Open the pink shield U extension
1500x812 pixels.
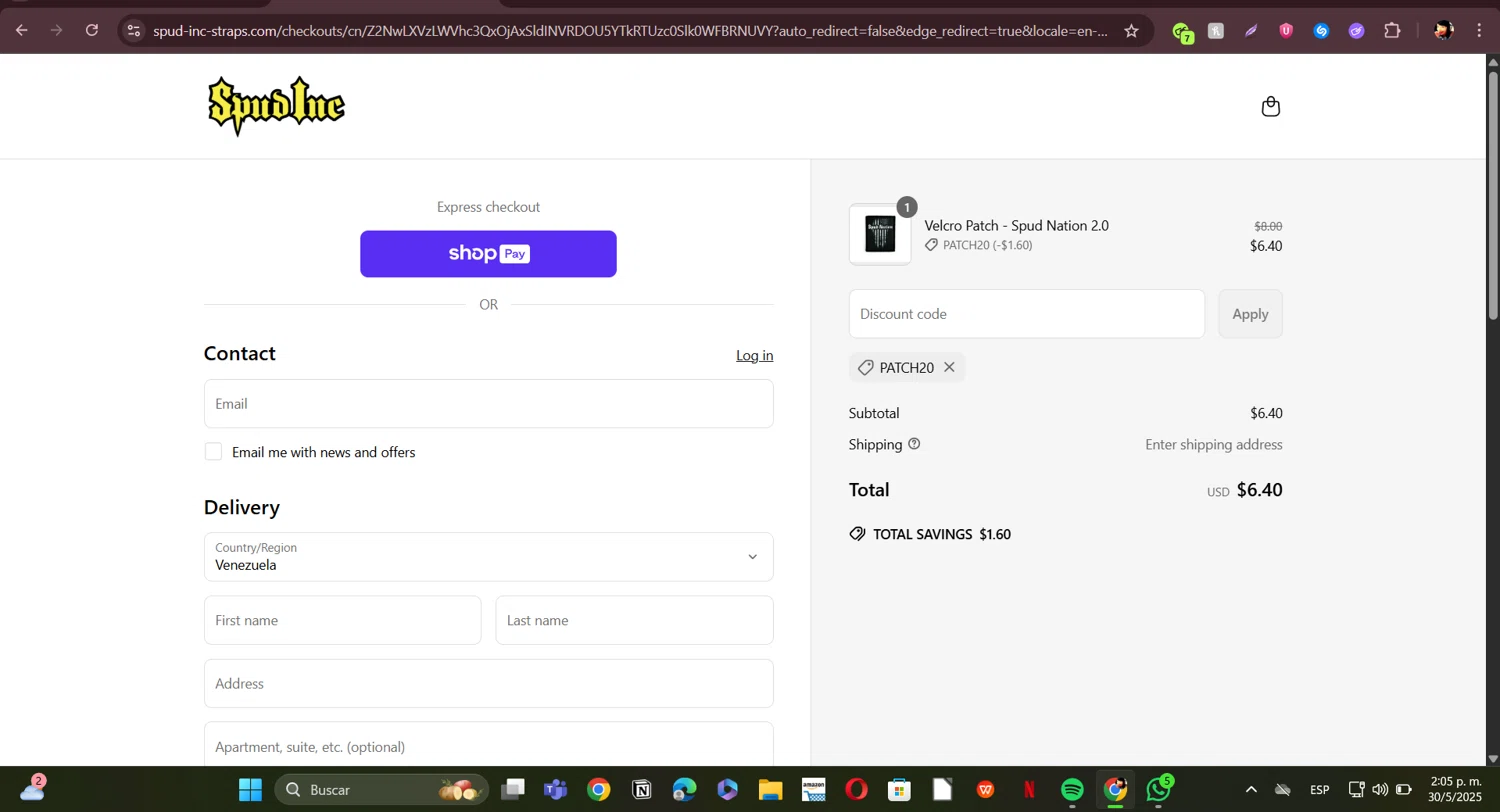pos(1286,31)
